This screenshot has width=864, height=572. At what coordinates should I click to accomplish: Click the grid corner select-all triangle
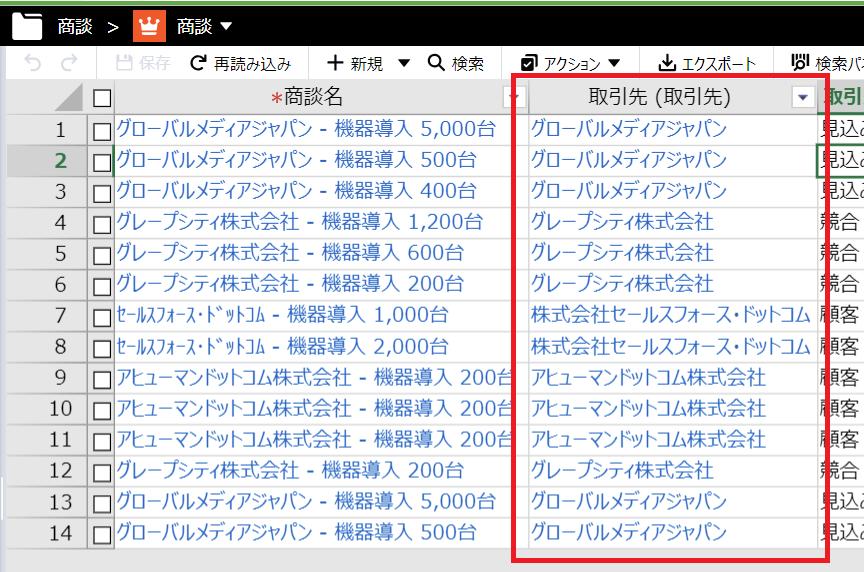click(x=69, y=97)
